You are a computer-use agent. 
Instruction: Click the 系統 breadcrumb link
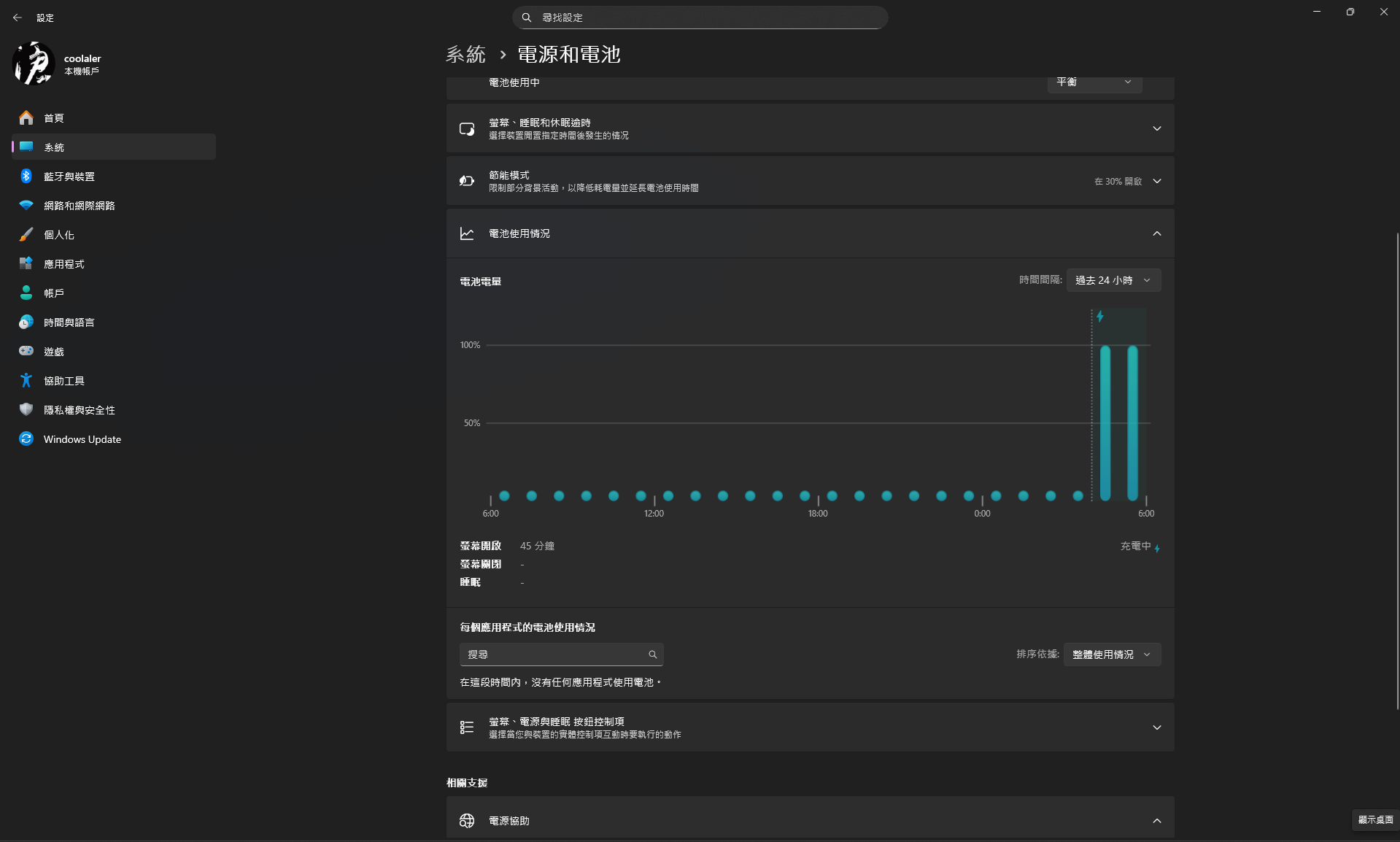(x=465, y=55)
